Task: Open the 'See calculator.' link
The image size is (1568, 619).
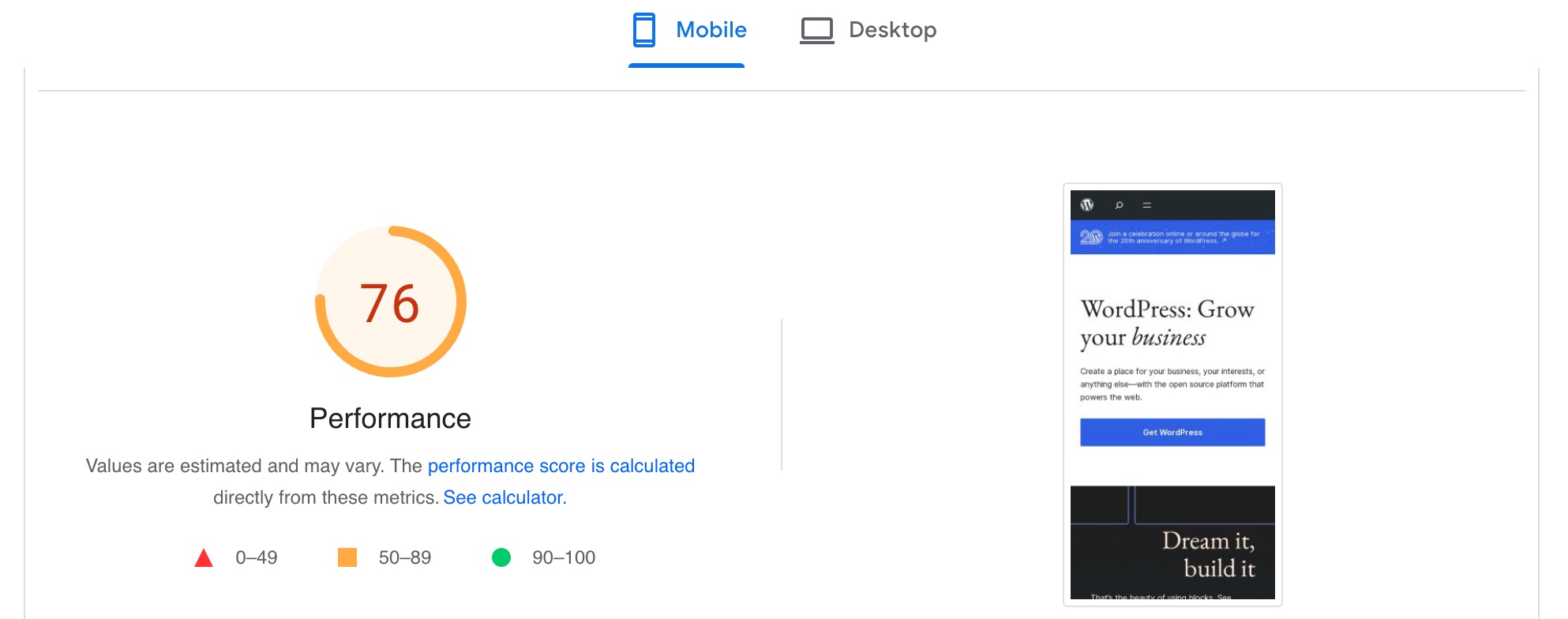Action: [x=505, y=497]
